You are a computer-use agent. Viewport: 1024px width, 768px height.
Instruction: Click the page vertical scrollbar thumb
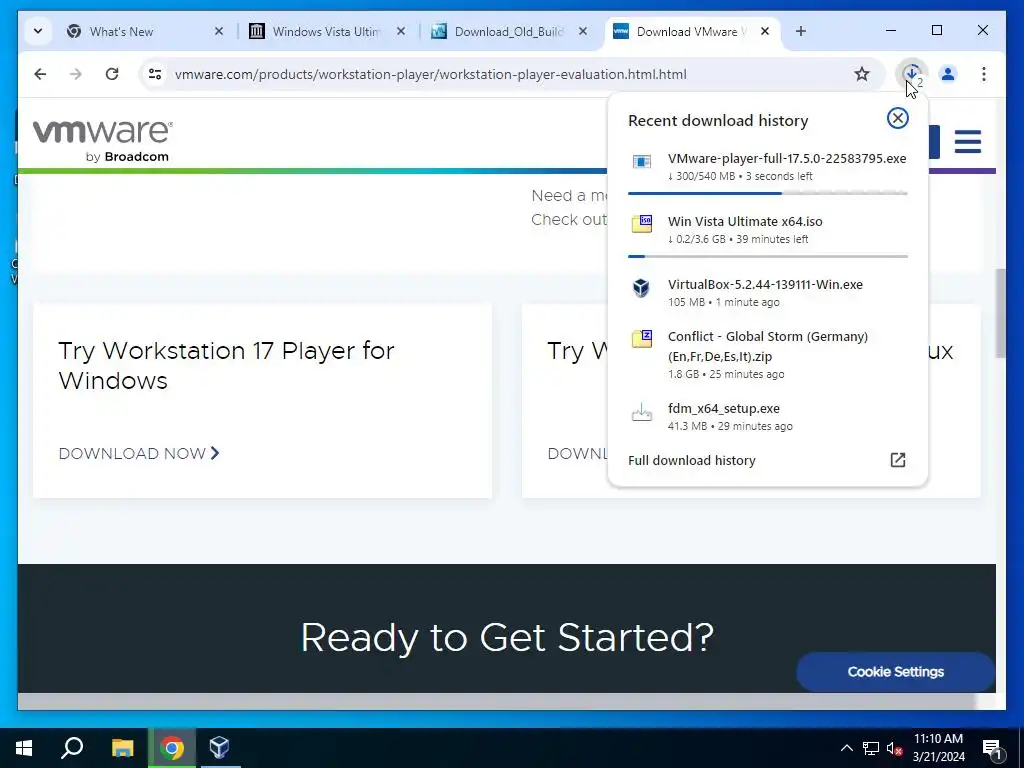(x=1000, y=313)
